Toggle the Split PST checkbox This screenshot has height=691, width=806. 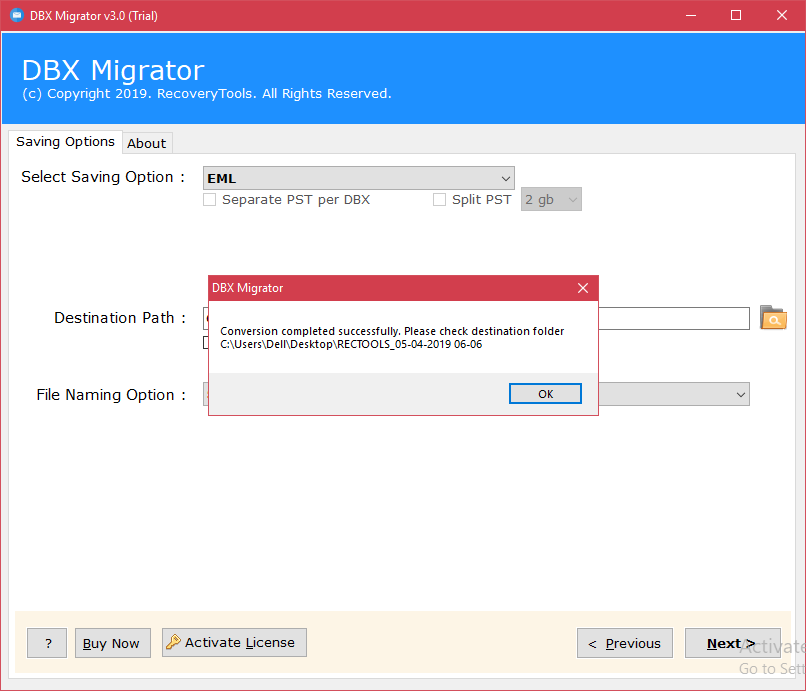point(439,199)
